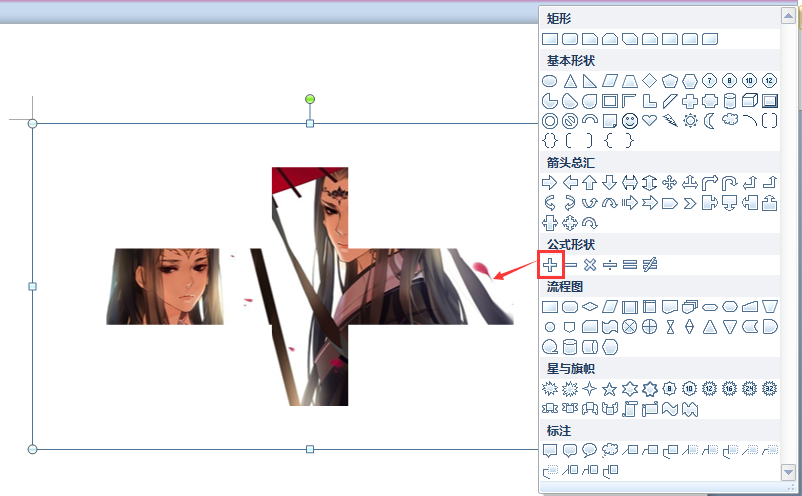Pick the Double Brace shape
The image size is (802, 496).
pyautogui.click(x=550, y=141)
